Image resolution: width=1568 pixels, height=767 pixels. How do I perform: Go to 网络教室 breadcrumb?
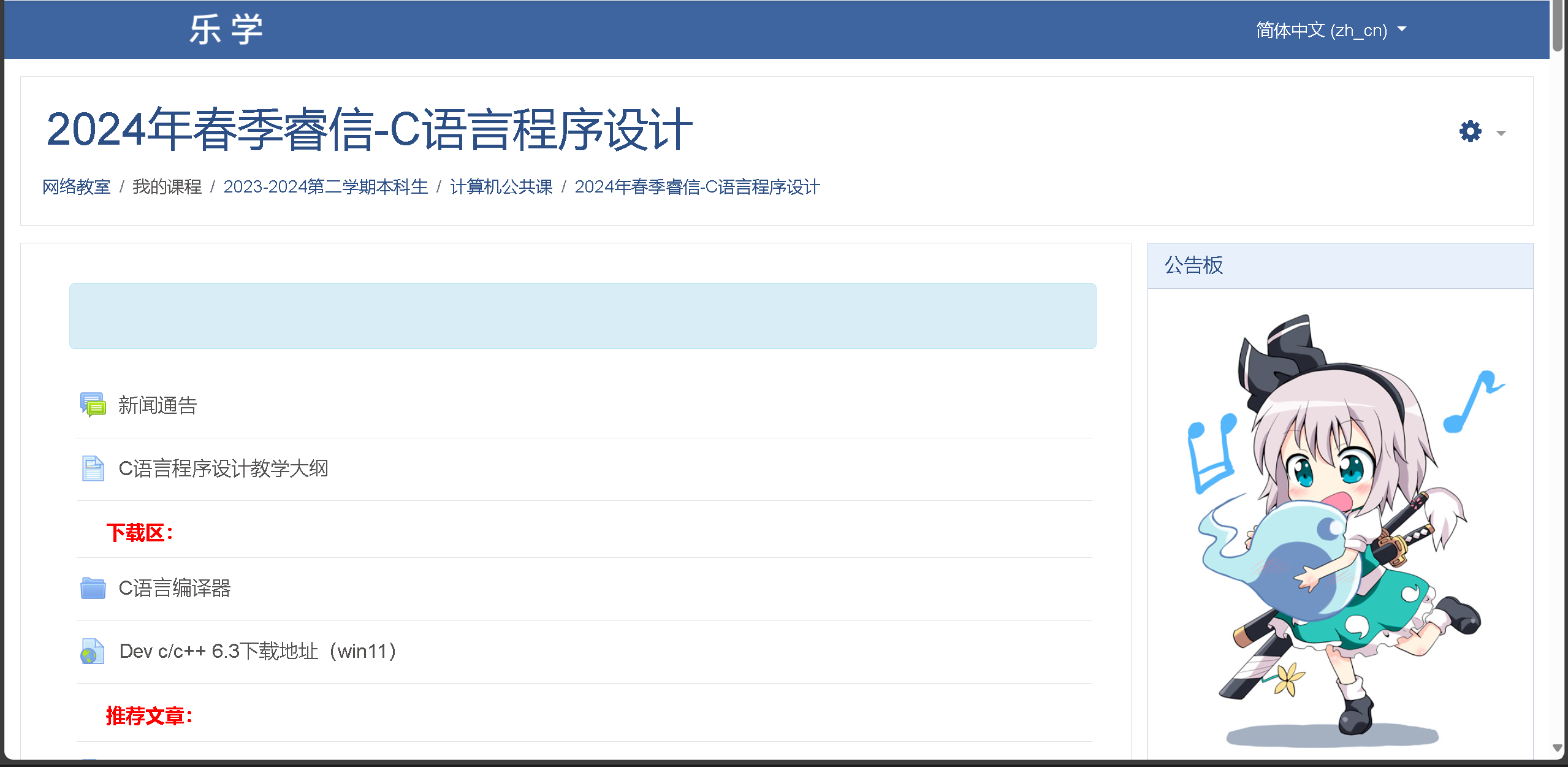76,186
